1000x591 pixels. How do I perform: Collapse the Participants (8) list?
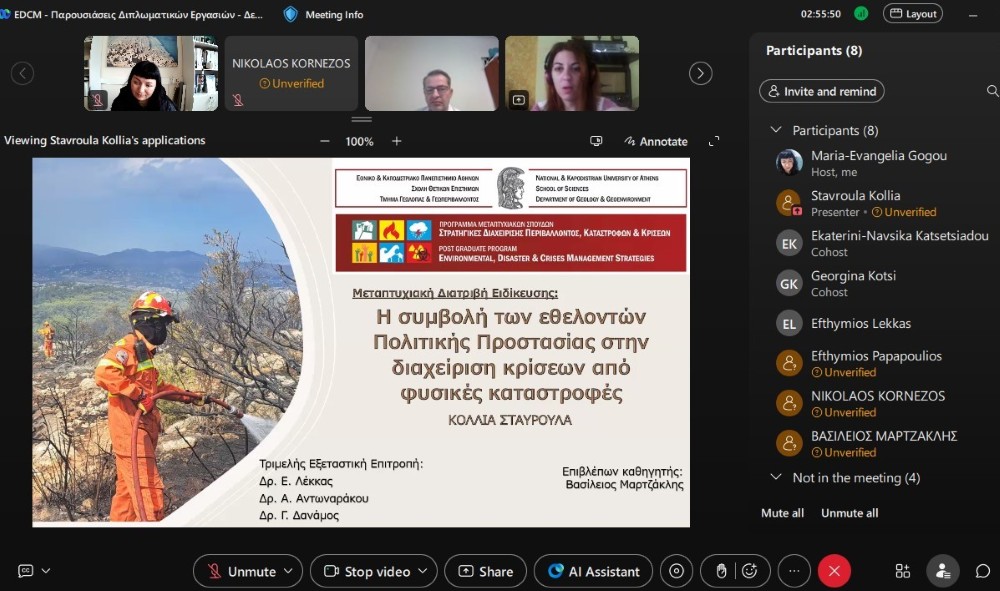(x=776, y=131)
